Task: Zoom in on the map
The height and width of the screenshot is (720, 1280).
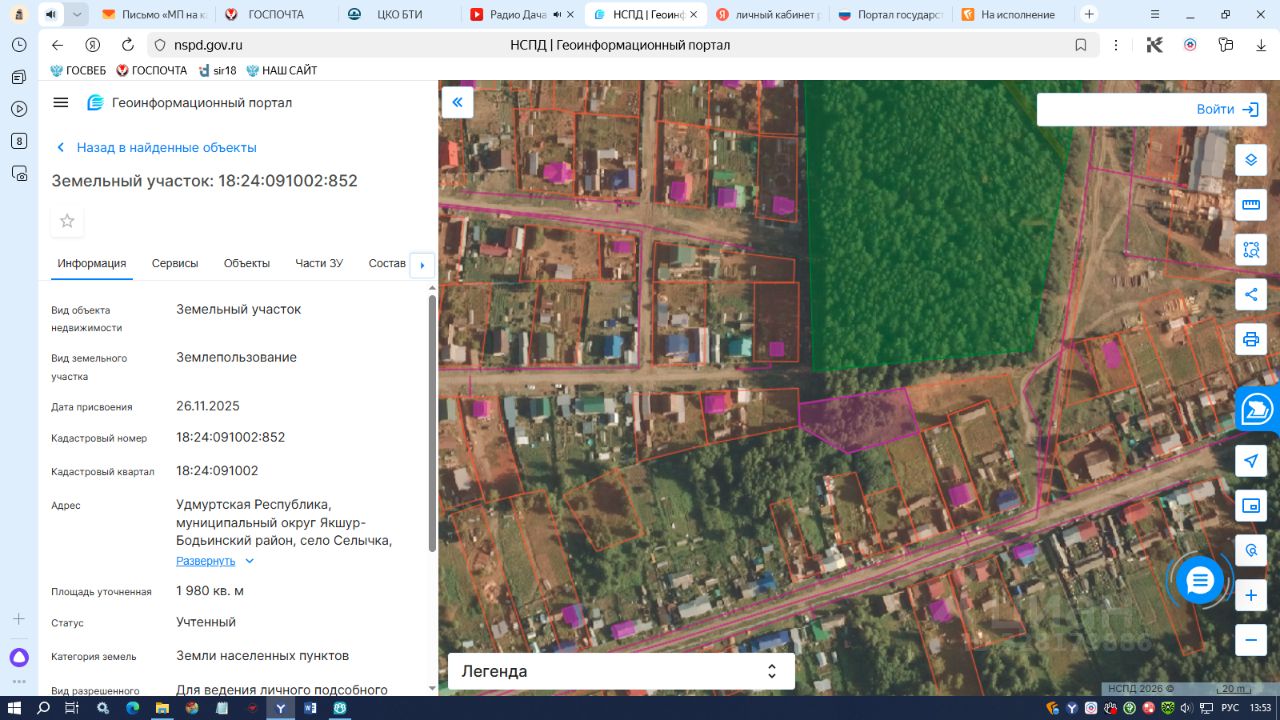Action: (x=1251, y=596)
